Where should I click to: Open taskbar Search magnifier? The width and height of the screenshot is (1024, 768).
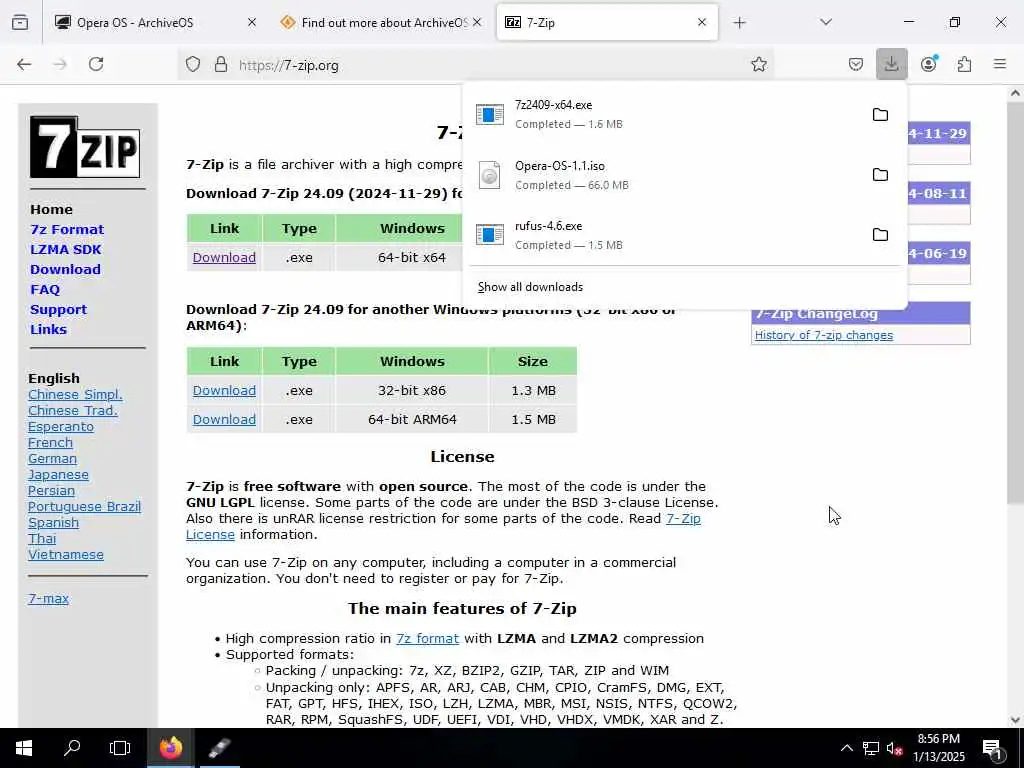pyautogui.click(x=72, y=748)
